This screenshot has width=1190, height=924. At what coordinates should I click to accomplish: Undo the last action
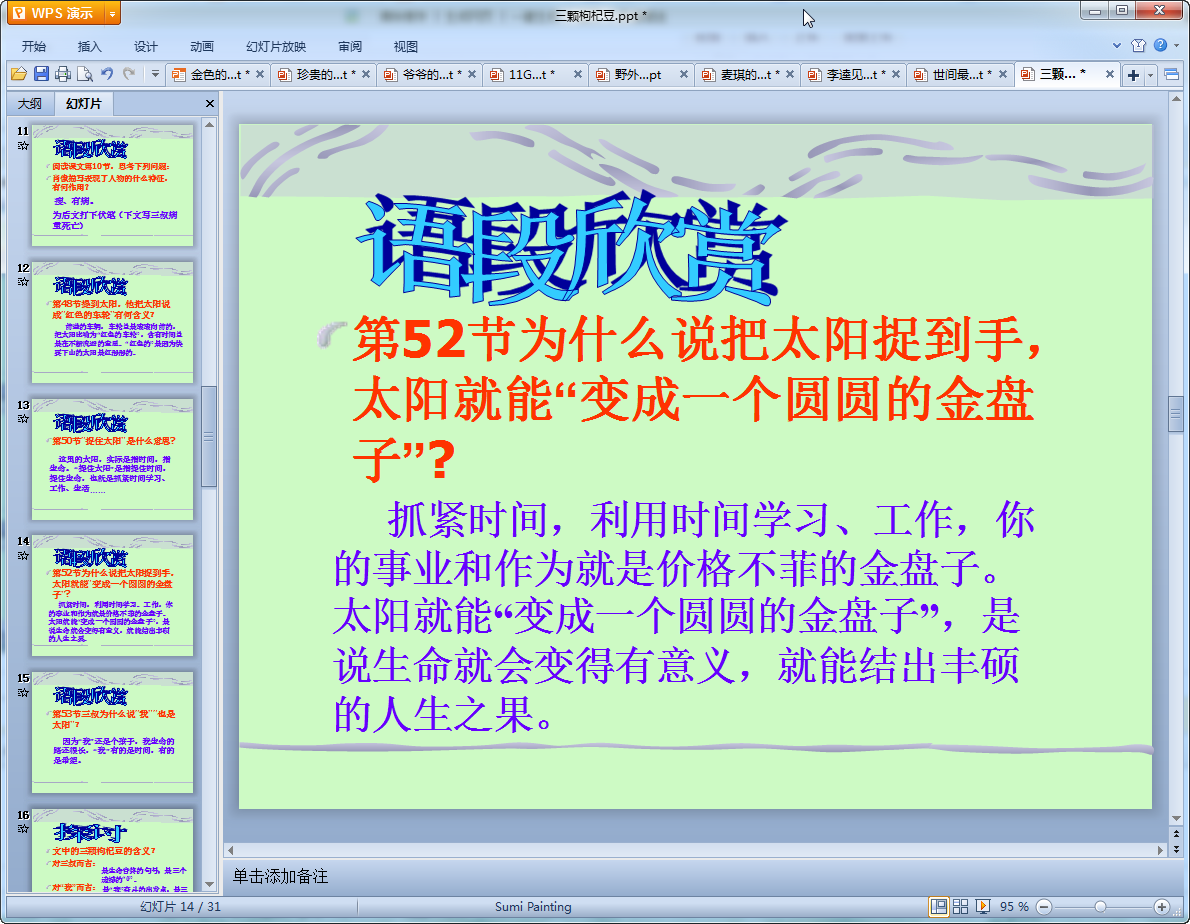click(x=107, y=74)
